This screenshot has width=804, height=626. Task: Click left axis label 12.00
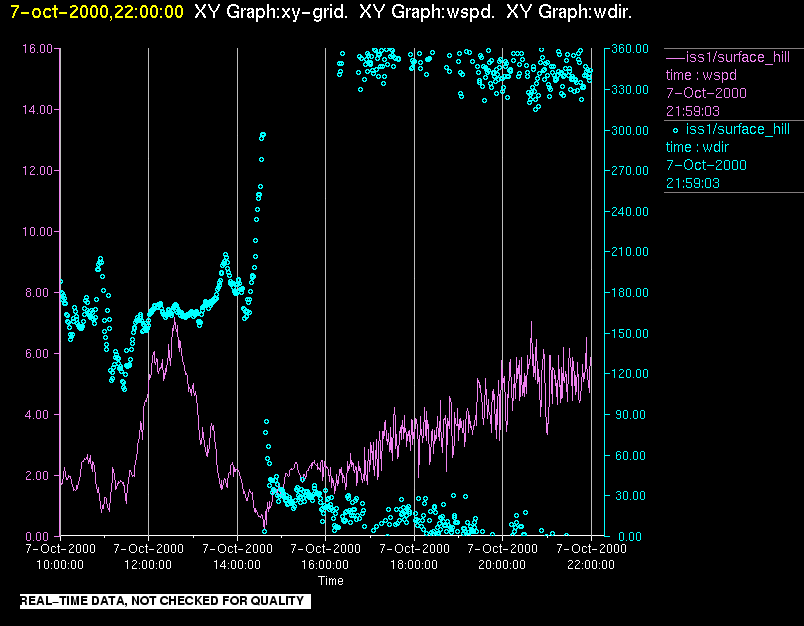tap(37, 171)
